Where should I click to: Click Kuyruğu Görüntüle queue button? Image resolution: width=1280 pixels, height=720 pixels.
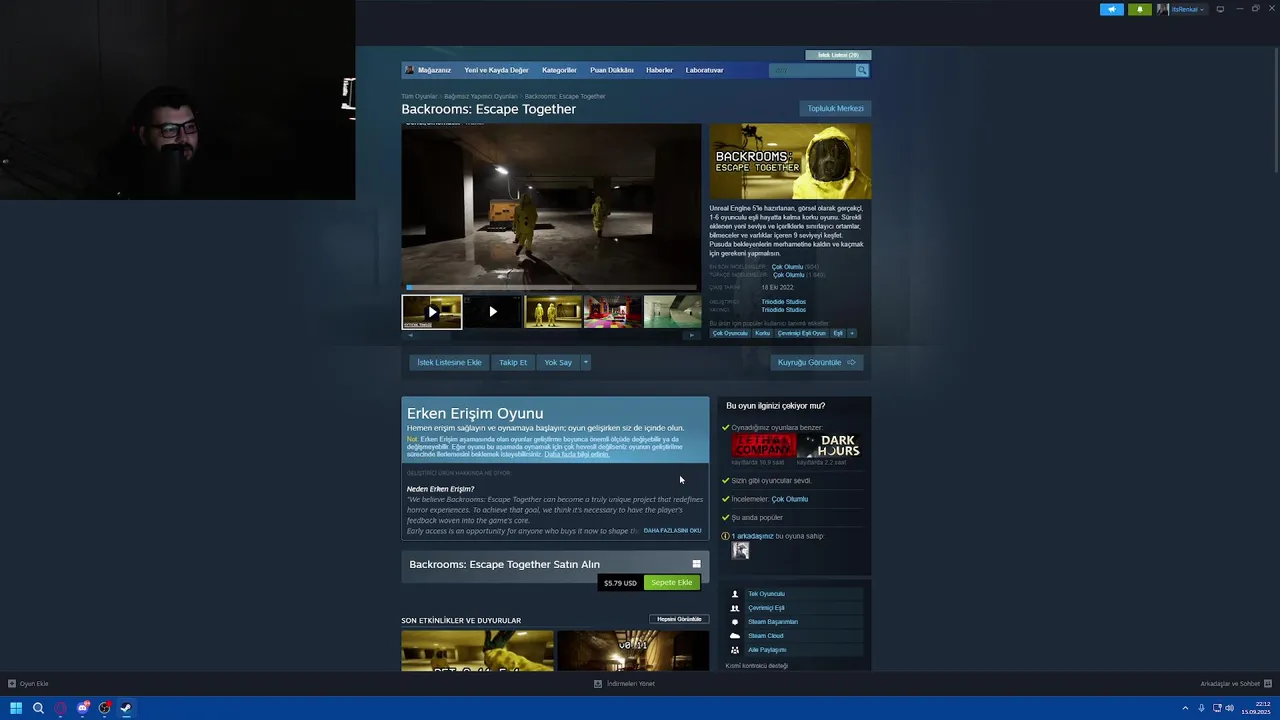point(816,362)
